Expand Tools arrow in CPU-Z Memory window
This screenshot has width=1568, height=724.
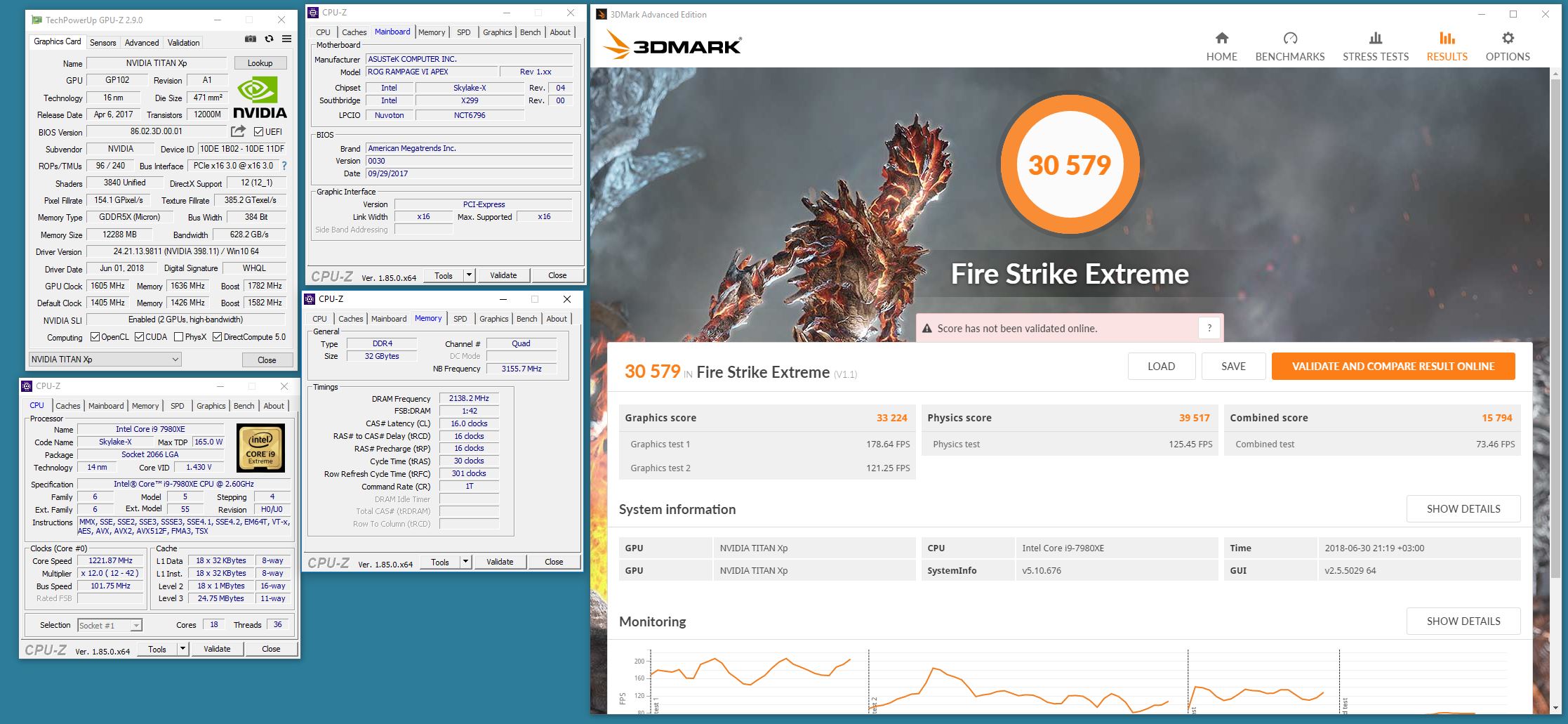pos(465,562)
